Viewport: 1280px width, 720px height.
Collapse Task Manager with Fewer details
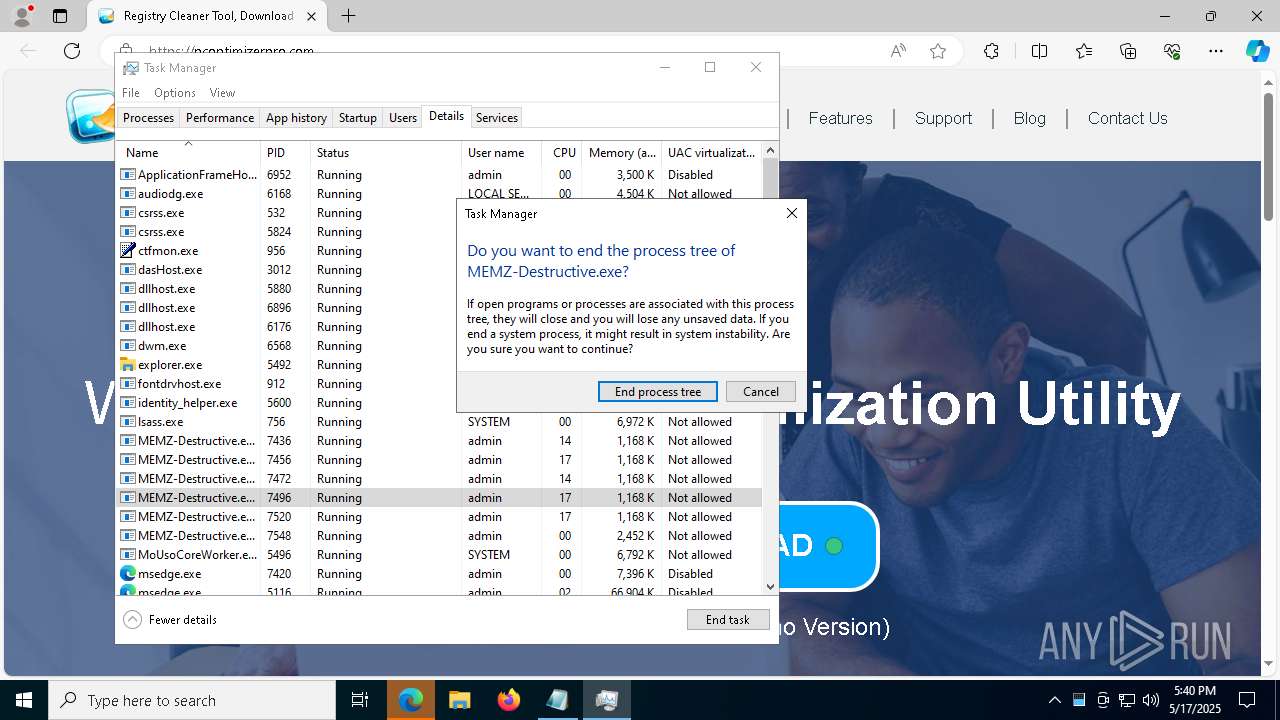tap(170, 620)
